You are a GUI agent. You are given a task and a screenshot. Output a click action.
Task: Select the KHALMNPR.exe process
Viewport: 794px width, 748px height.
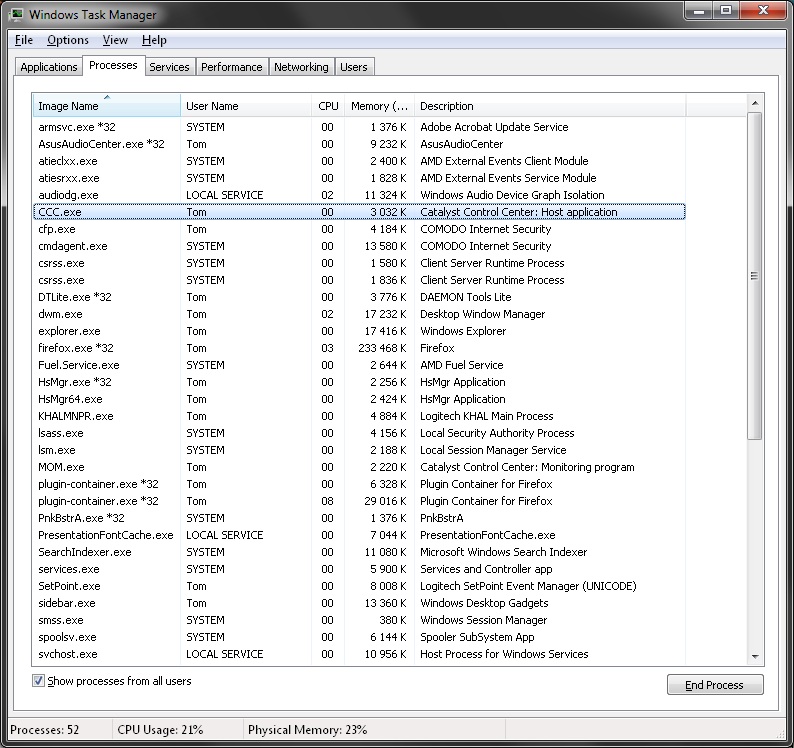[x=359, y=416]
